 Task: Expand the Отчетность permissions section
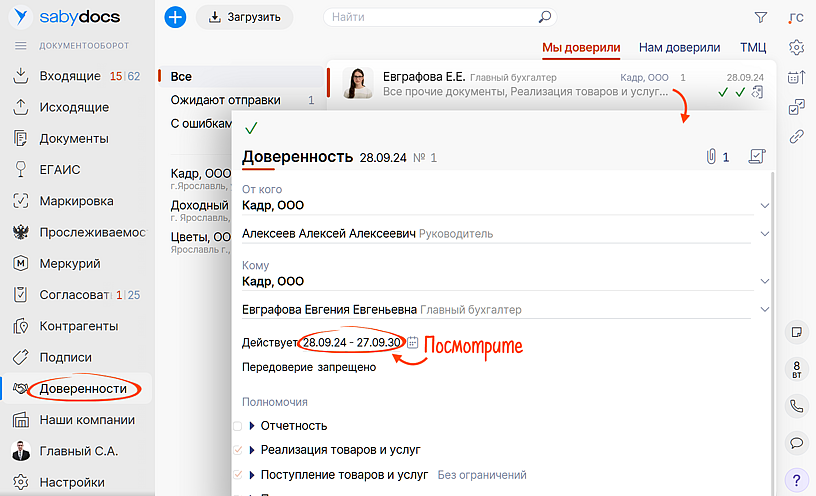(x=252, y=426)
